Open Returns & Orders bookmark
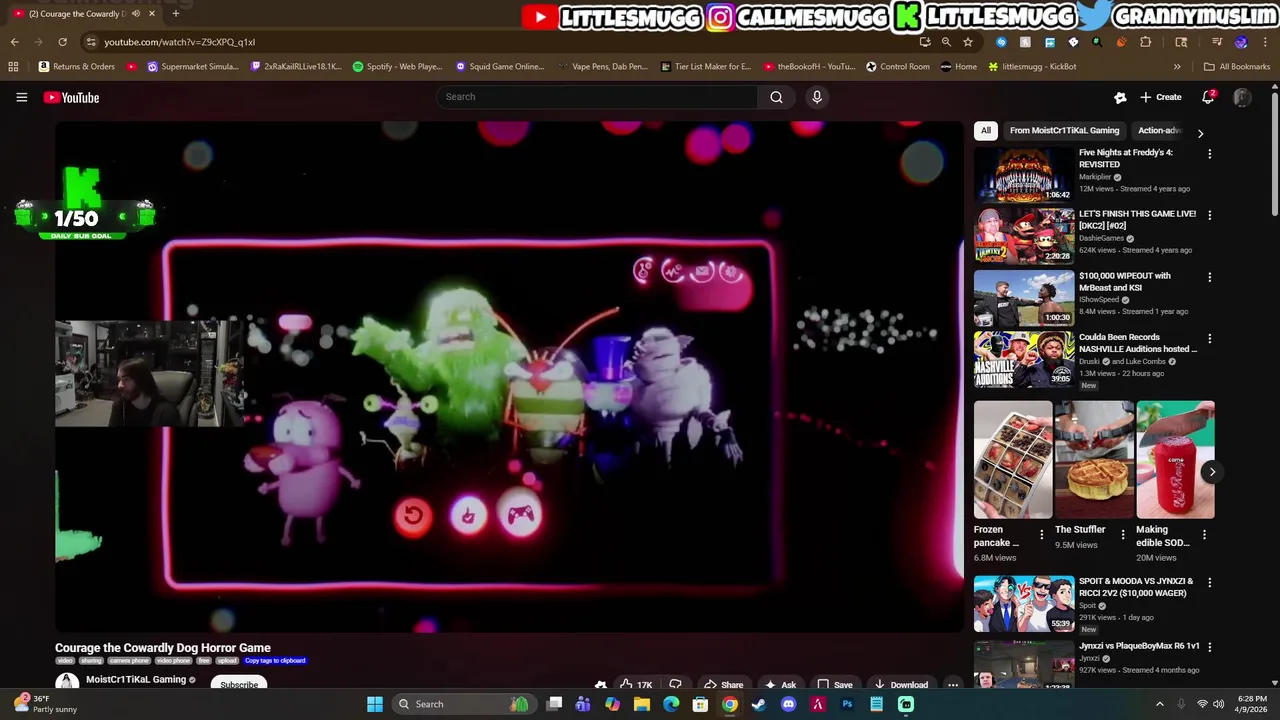 coord(77,66)
